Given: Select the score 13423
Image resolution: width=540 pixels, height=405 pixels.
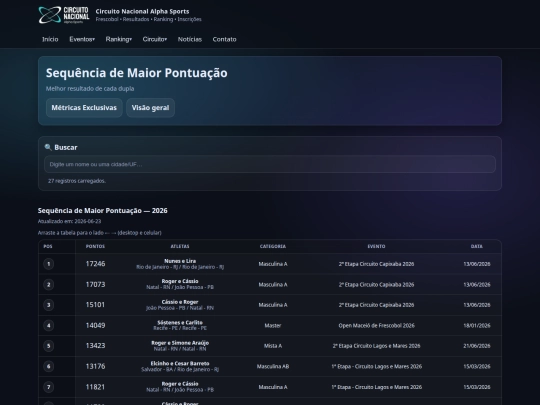Looking at the screenshot, I should coord(95,346).
